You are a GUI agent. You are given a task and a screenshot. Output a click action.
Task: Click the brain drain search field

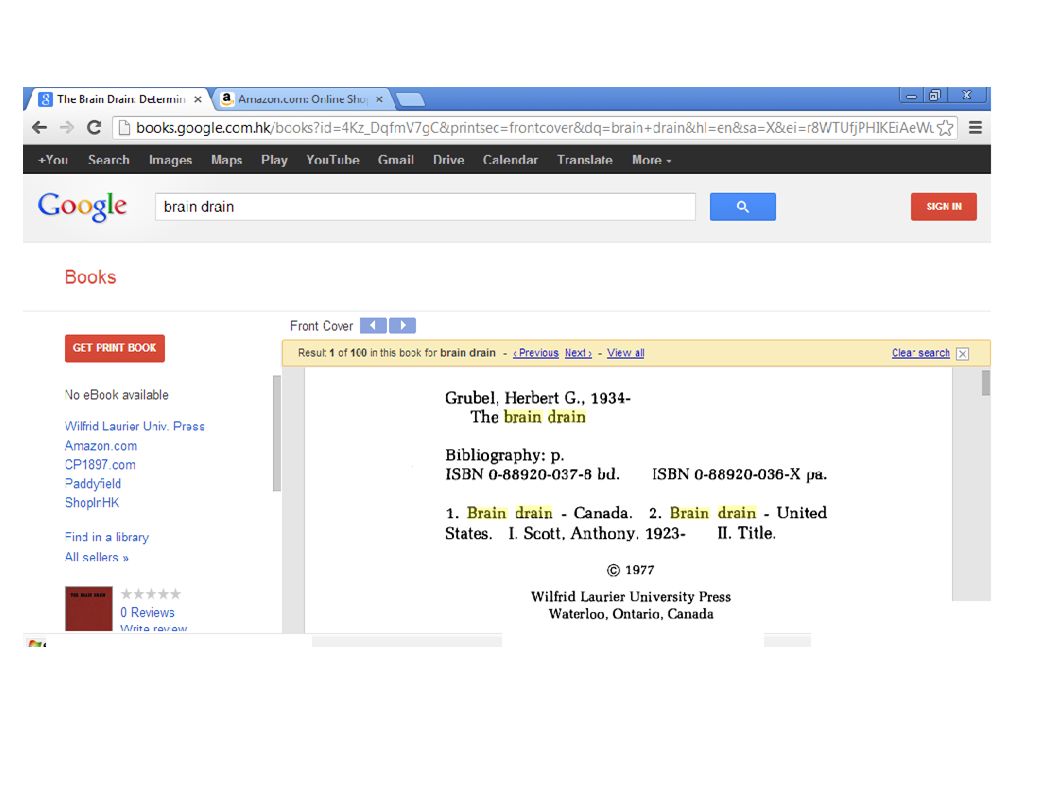click(425, 207)
